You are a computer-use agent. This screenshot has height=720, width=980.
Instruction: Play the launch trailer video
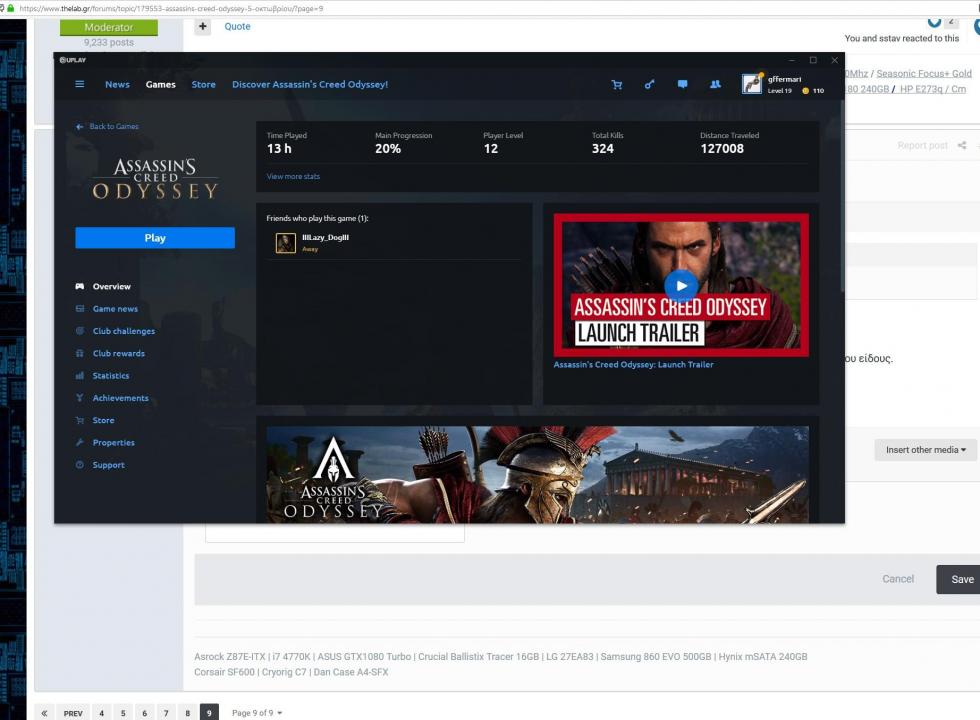[681, 286]
